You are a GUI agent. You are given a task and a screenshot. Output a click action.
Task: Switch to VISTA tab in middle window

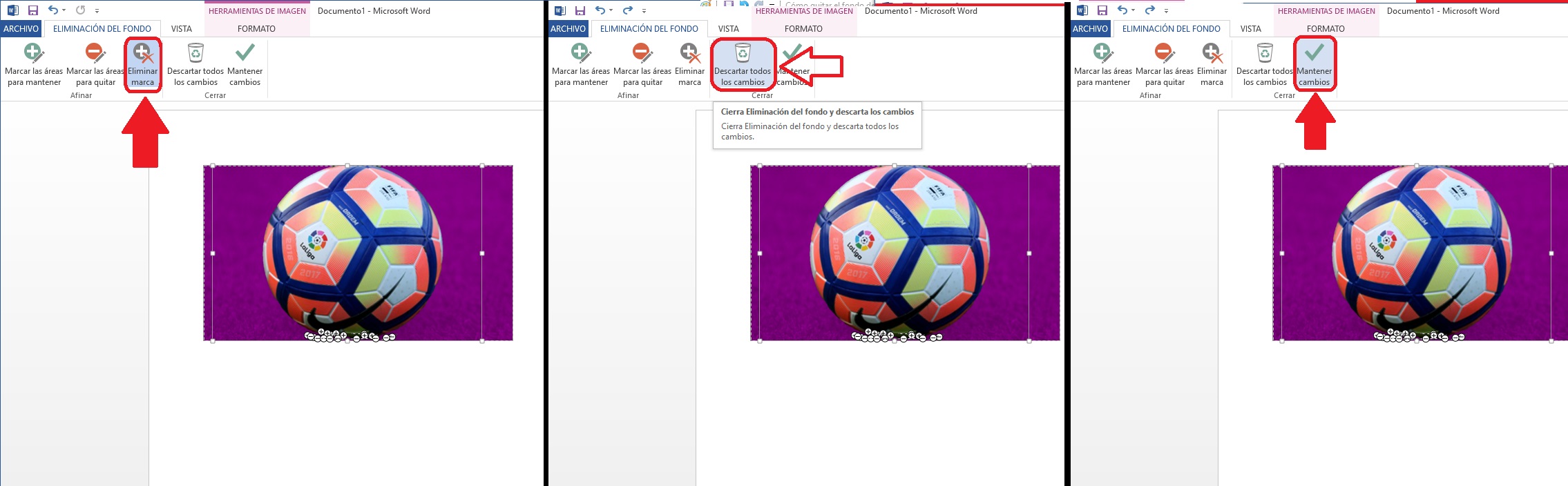click(729, 28)
